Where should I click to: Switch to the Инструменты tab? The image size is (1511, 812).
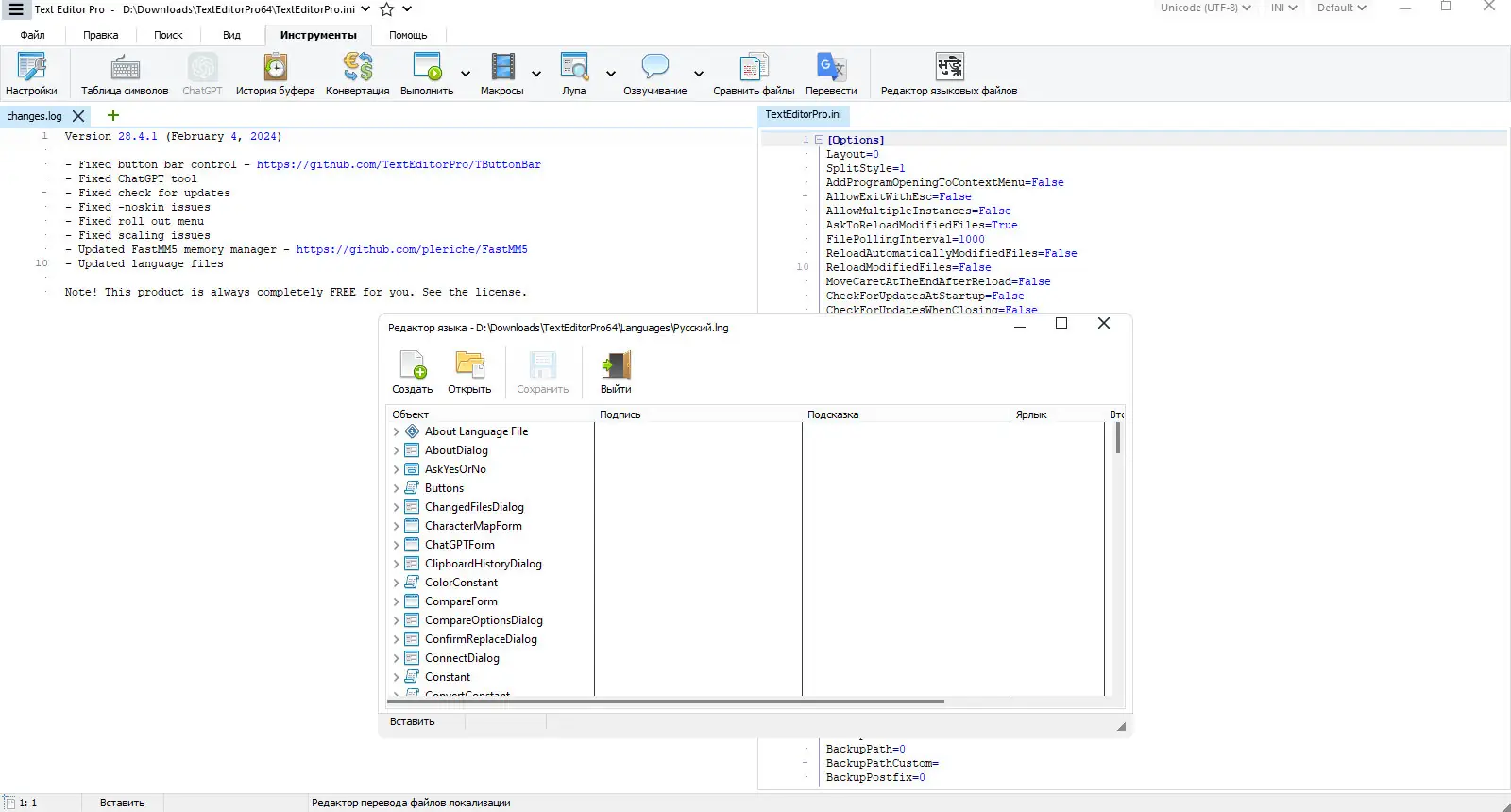tap(318, 35)
